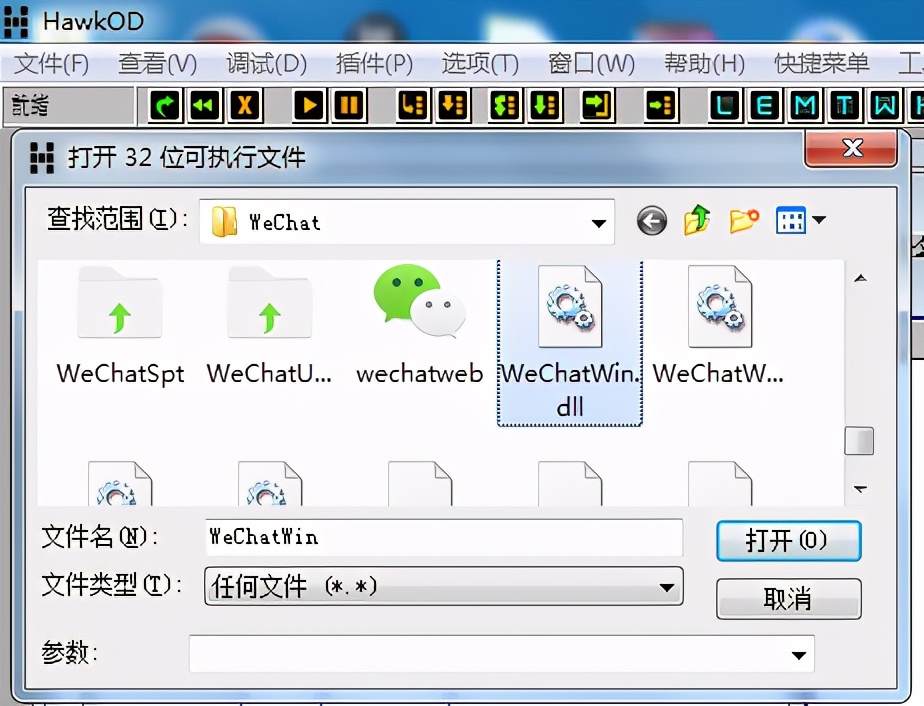Click the down arrow of the file list scrollbar

tap(859, 489)
